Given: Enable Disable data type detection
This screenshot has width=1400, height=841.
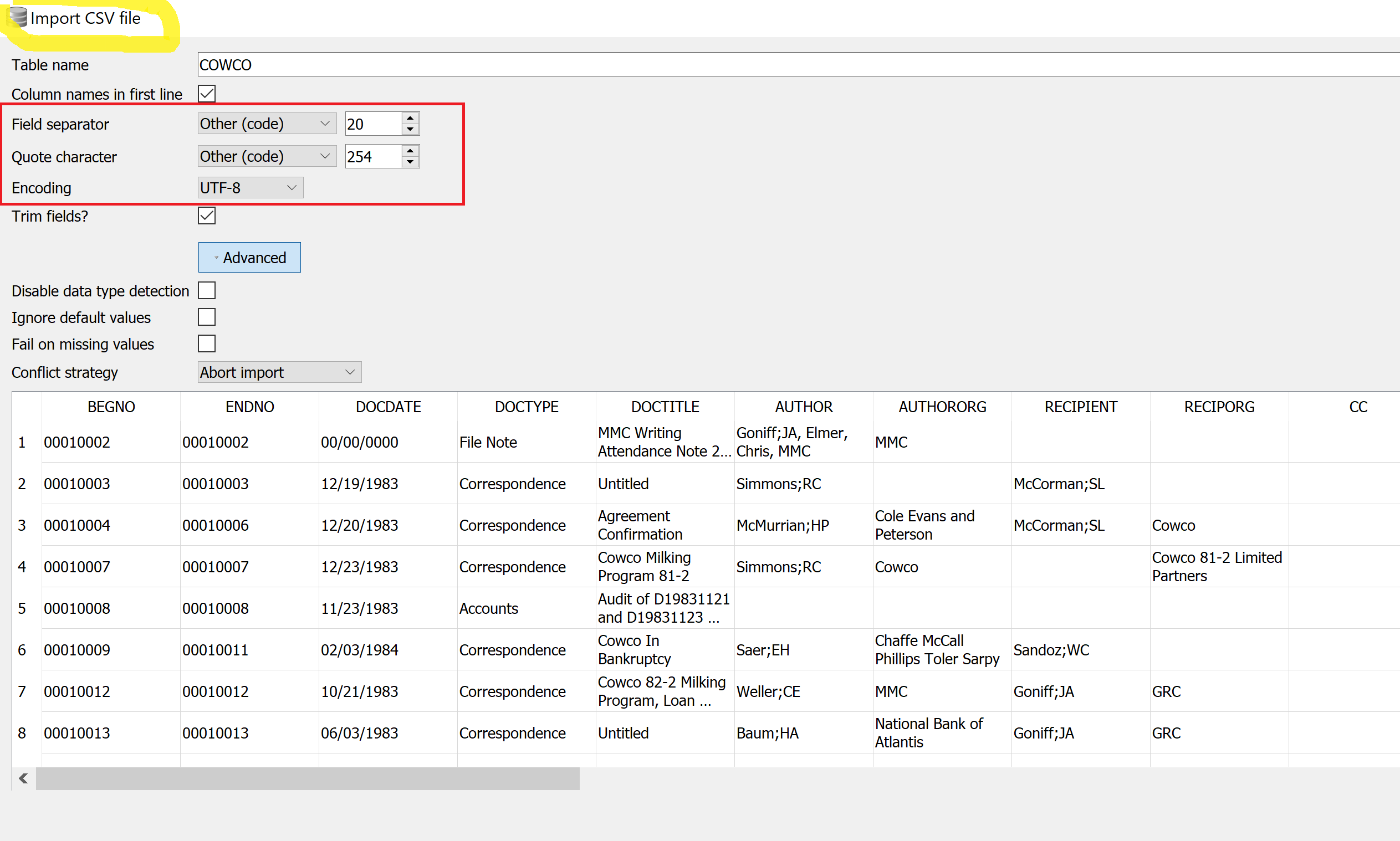Looking at the screenshot, I should [x=207, y=290].
